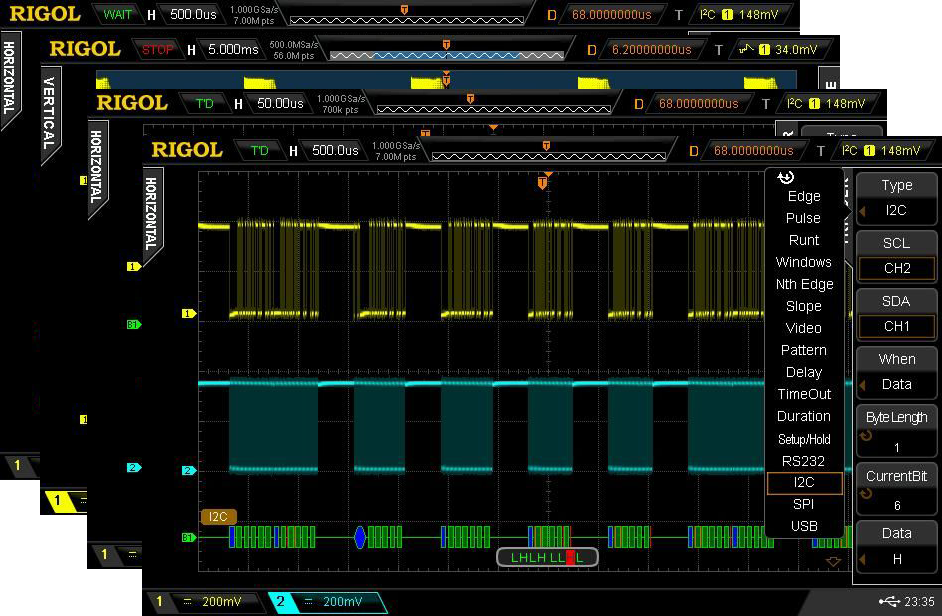The height and width of the screenshot is (616, 942).
Task: Click the T'D status in front window
Action: (260, 150)
